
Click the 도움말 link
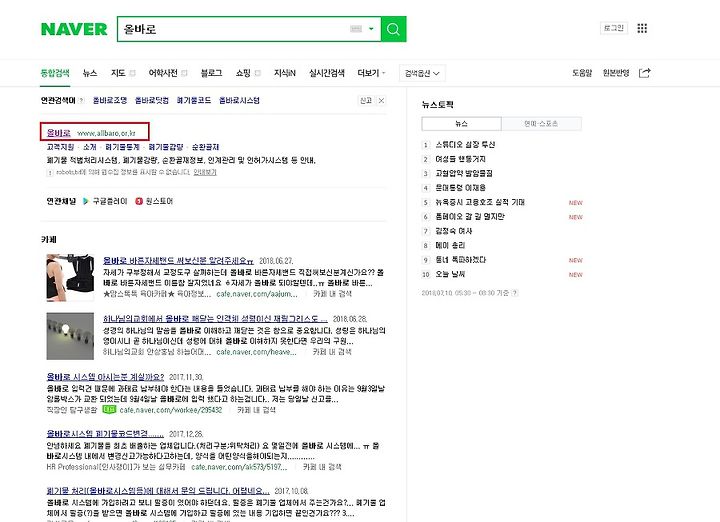point(582,73)
